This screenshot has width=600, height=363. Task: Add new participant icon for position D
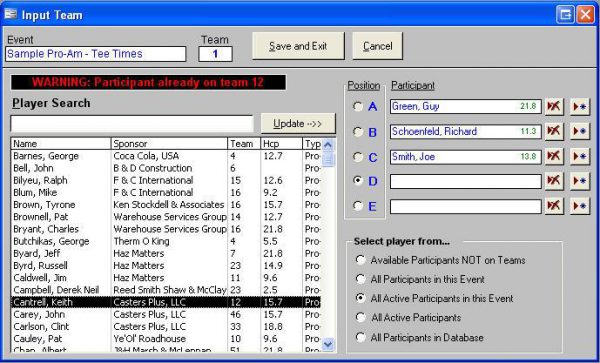click(580, 181)
